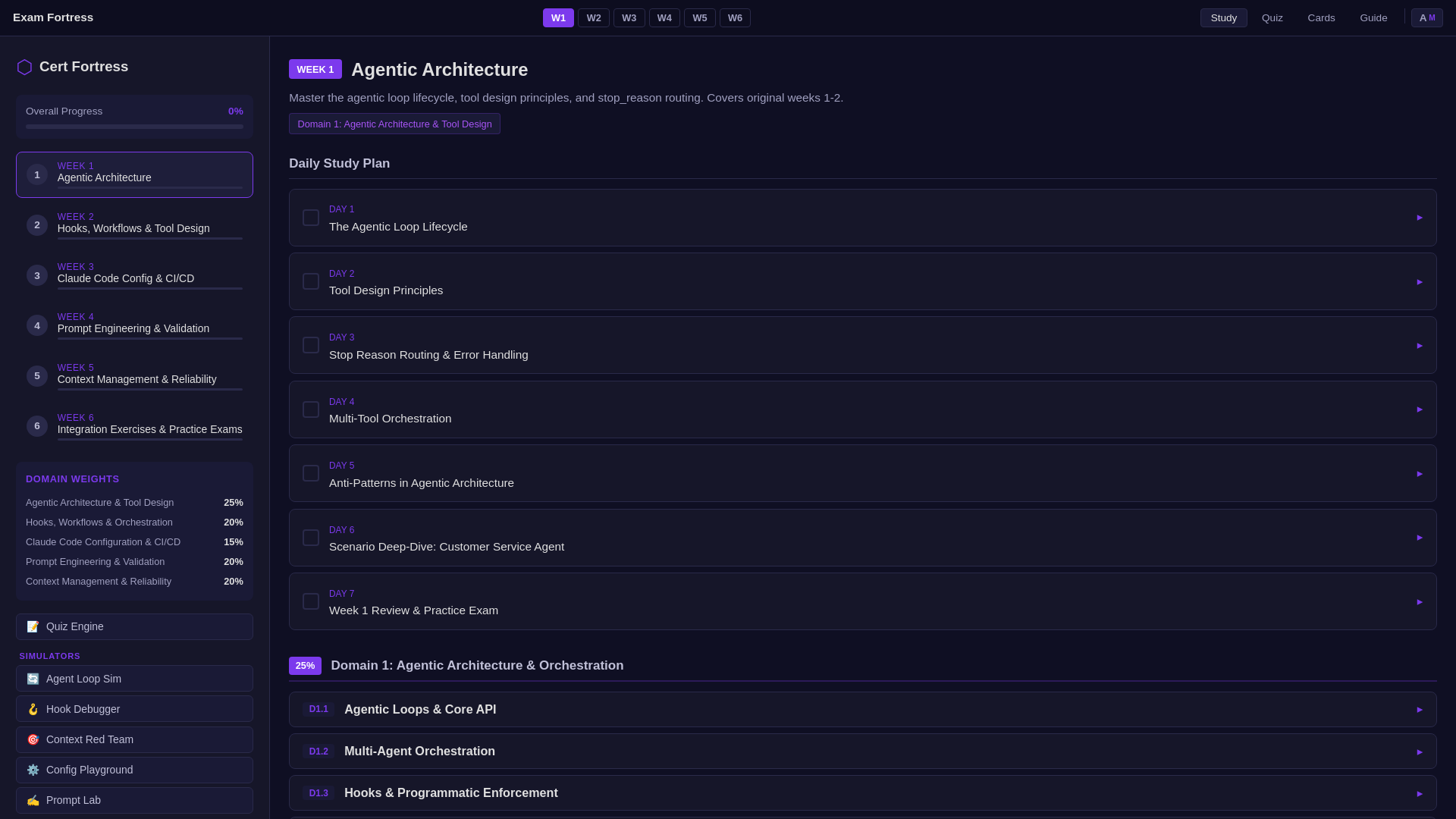Click the Prompt Lab writing-hand icon
Image resolution: width=1456 pixels, height=819 pixels.
click(x=33, y=801)
